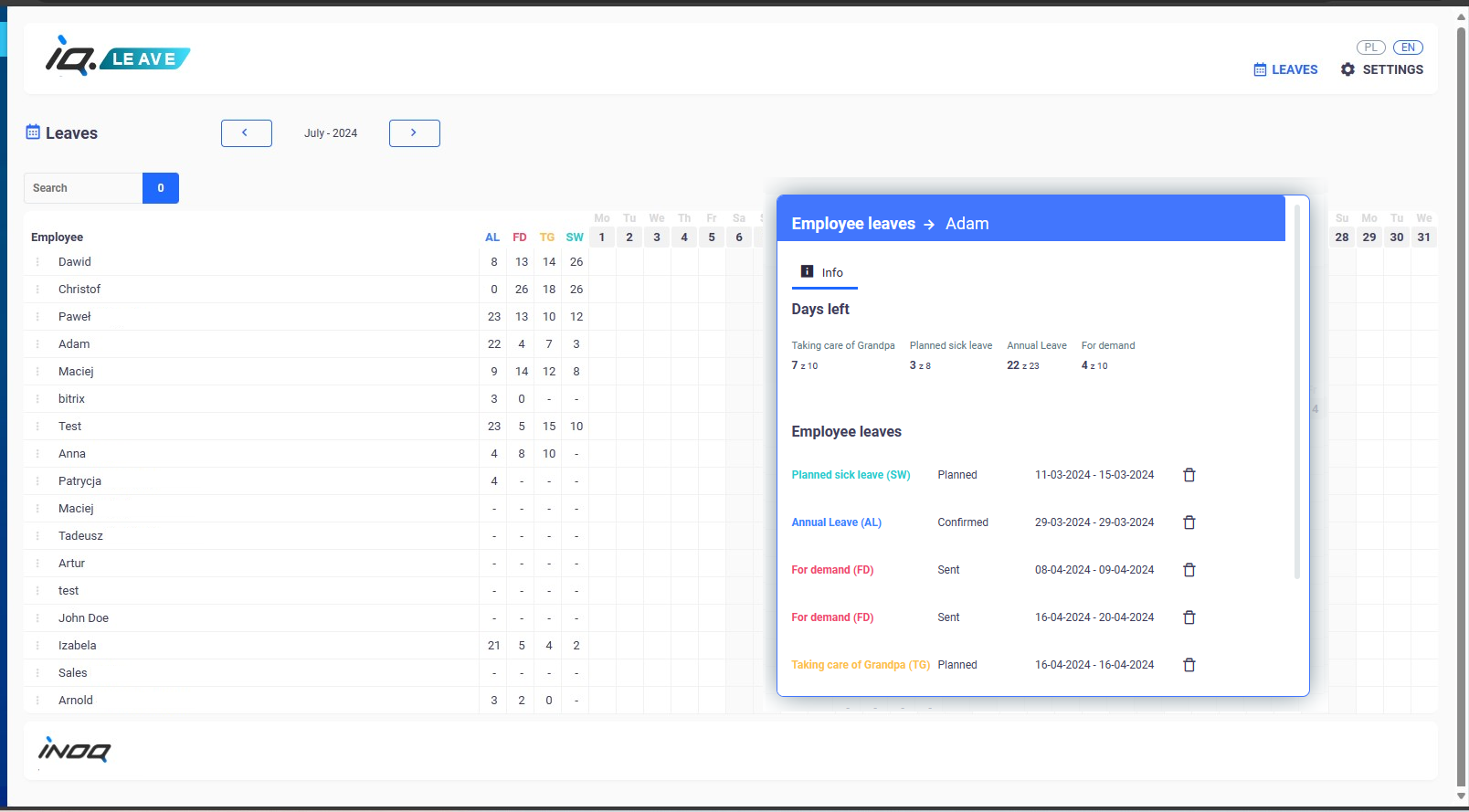Image resolution: width=1469 pixels, height=812 pixels.
Task: Click into the Search field
Action: click(83, 188)
